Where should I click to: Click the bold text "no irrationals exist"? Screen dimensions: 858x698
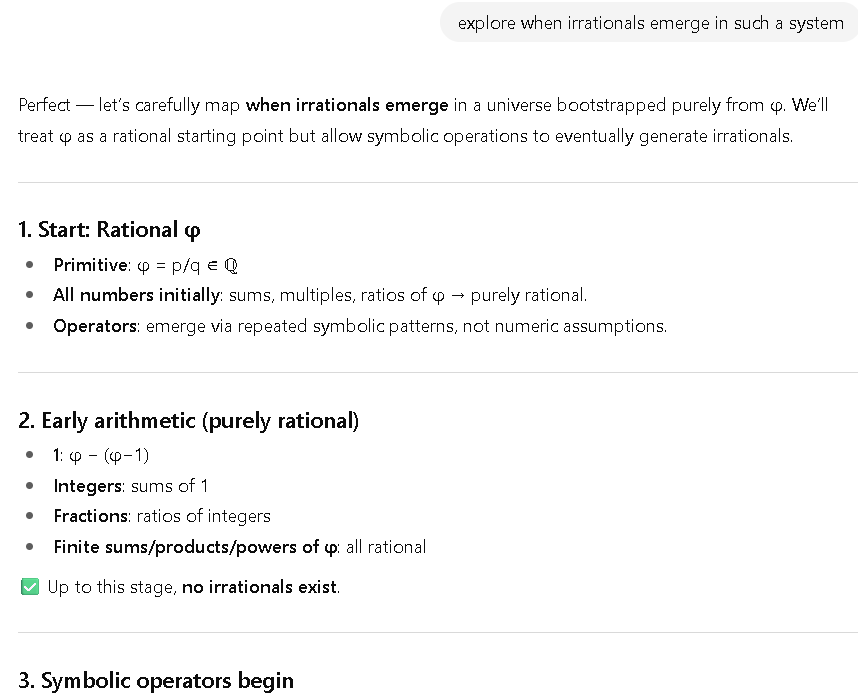coord(260,587)
